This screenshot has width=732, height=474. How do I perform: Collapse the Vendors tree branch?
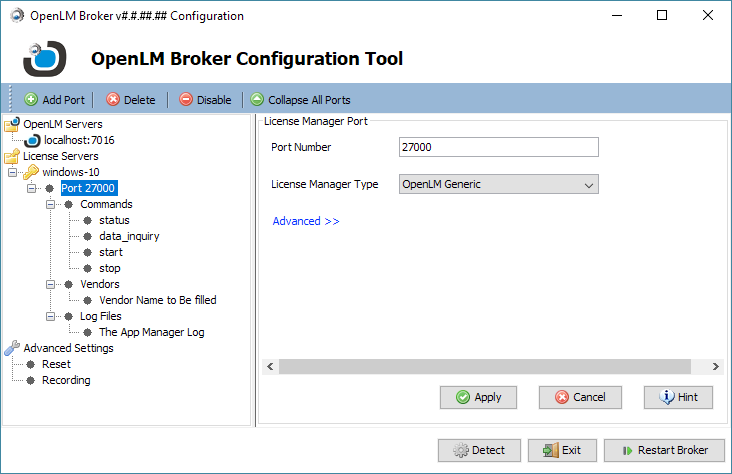50,284
